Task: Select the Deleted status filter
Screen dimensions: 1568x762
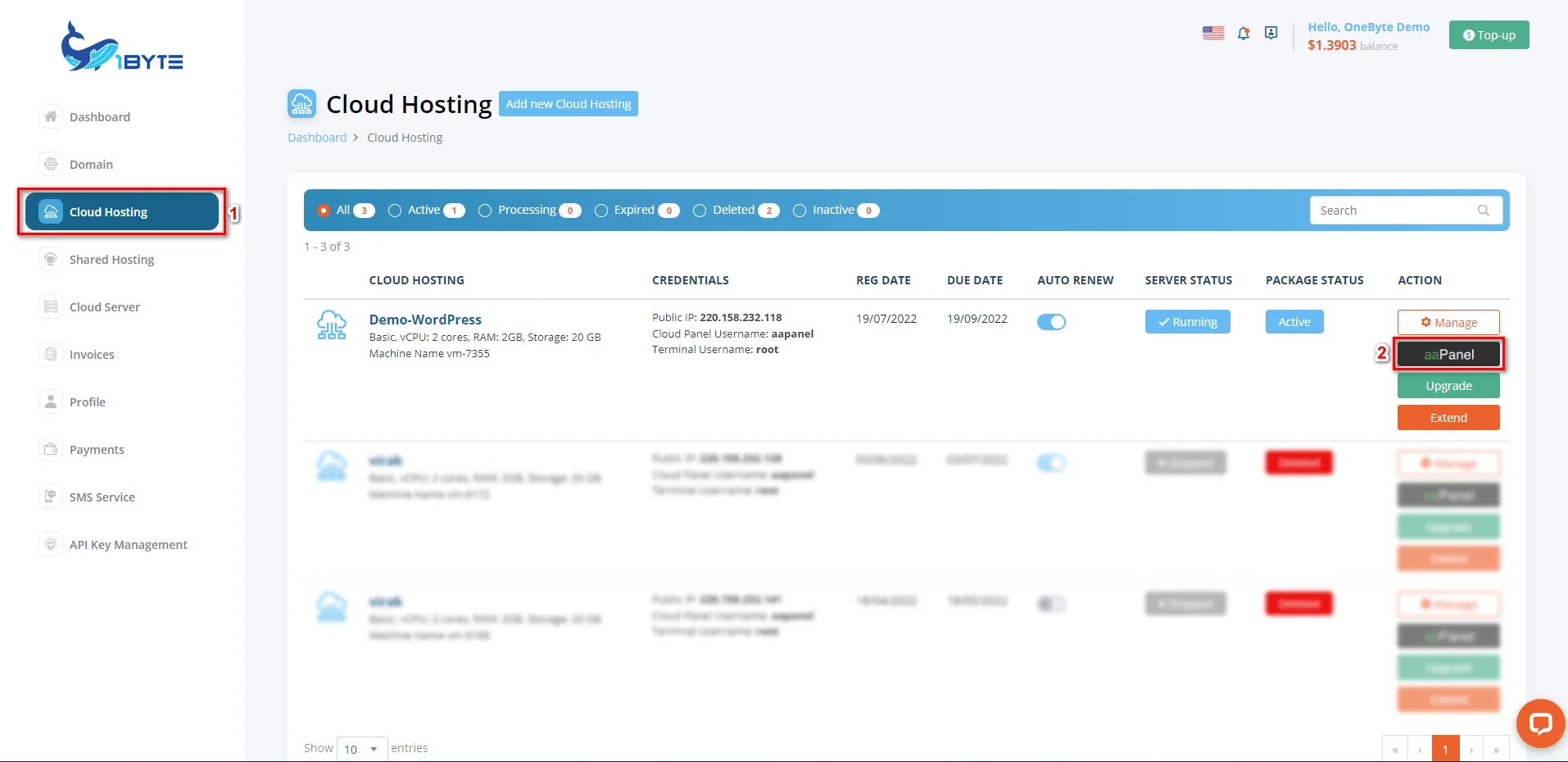Action: click(x=700, y=210)
